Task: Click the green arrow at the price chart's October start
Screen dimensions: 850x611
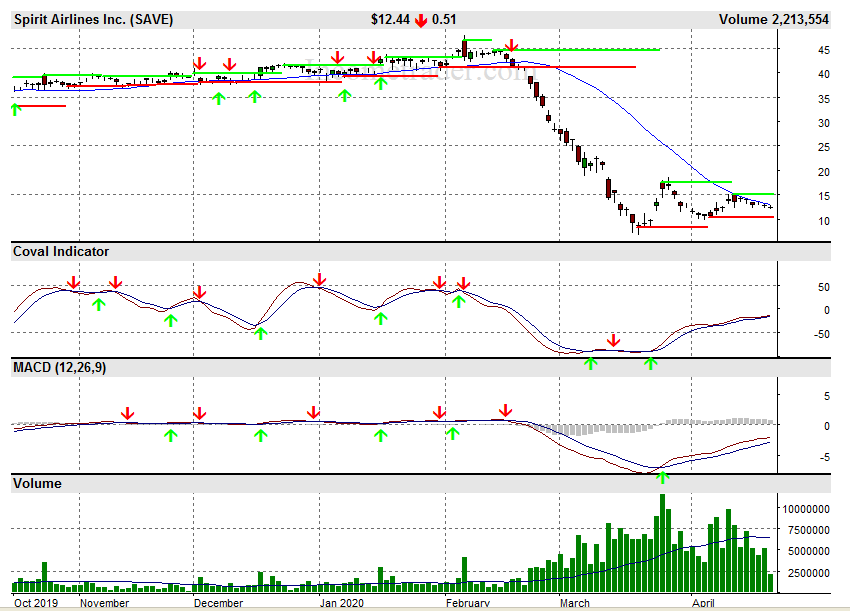Action: click(x=16, y=109)
